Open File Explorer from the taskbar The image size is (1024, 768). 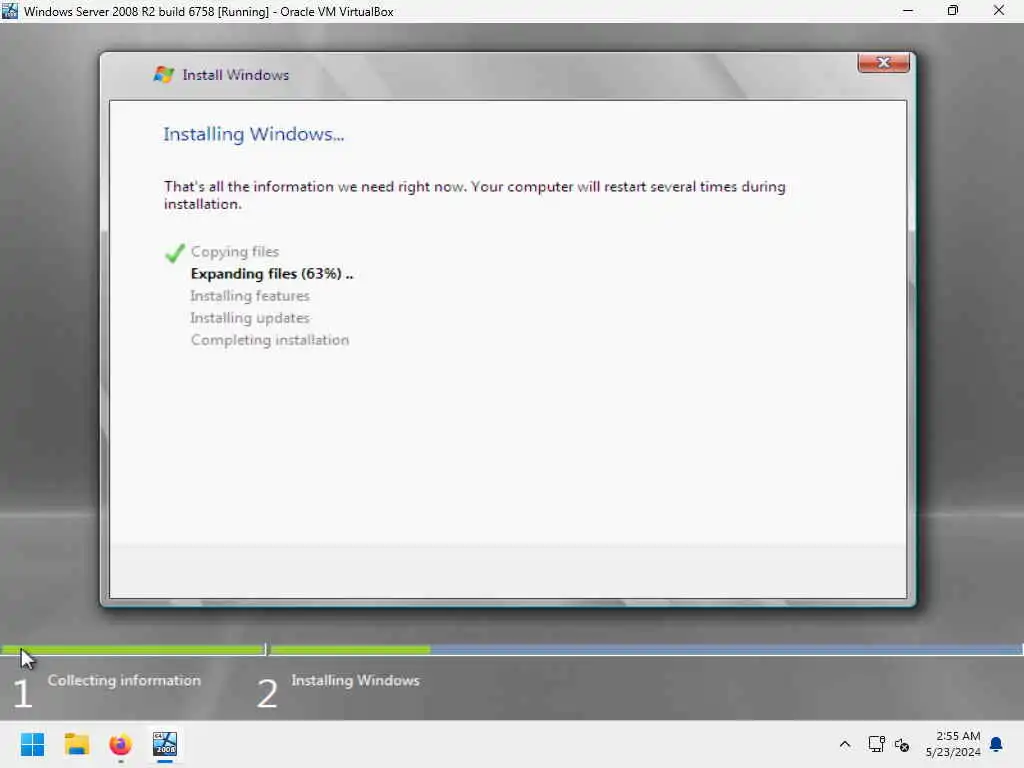click(76, 744)
